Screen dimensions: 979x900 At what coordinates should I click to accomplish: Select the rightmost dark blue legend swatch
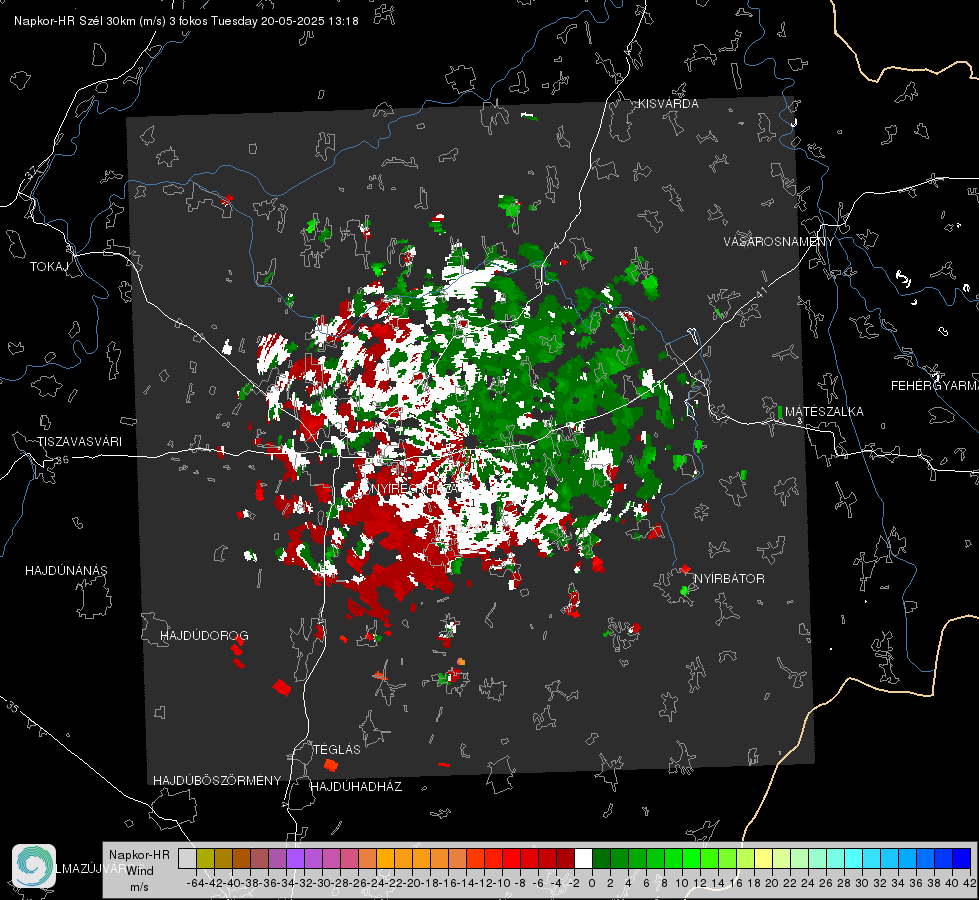[962, 858]
